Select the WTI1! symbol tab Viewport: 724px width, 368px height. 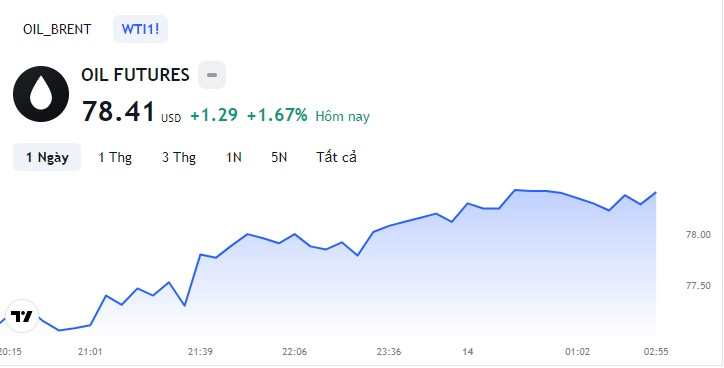click(x=140, y=29)
